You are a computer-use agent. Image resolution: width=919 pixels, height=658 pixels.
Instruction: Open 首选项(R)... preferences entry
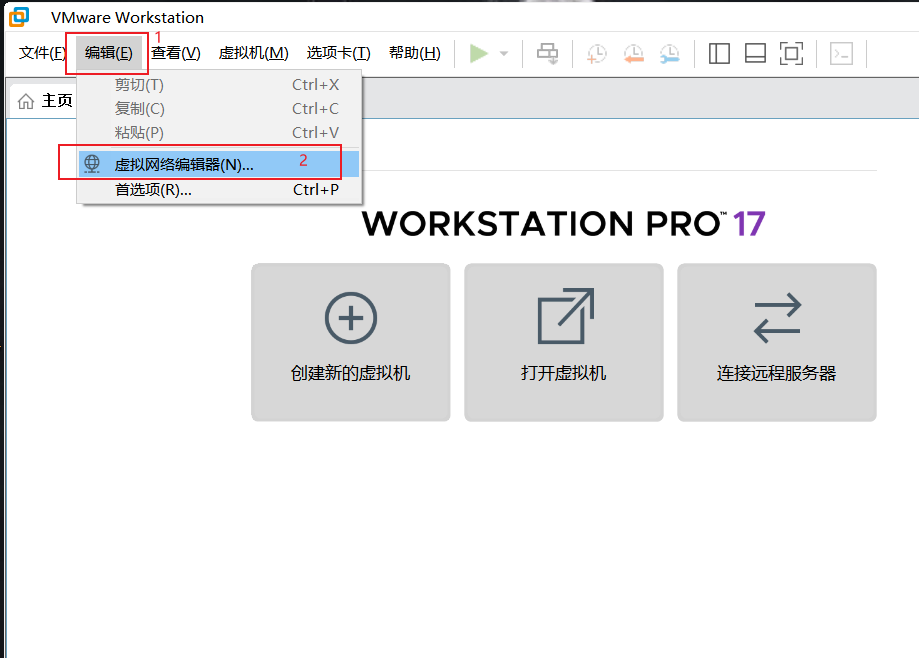coord(219,190)
